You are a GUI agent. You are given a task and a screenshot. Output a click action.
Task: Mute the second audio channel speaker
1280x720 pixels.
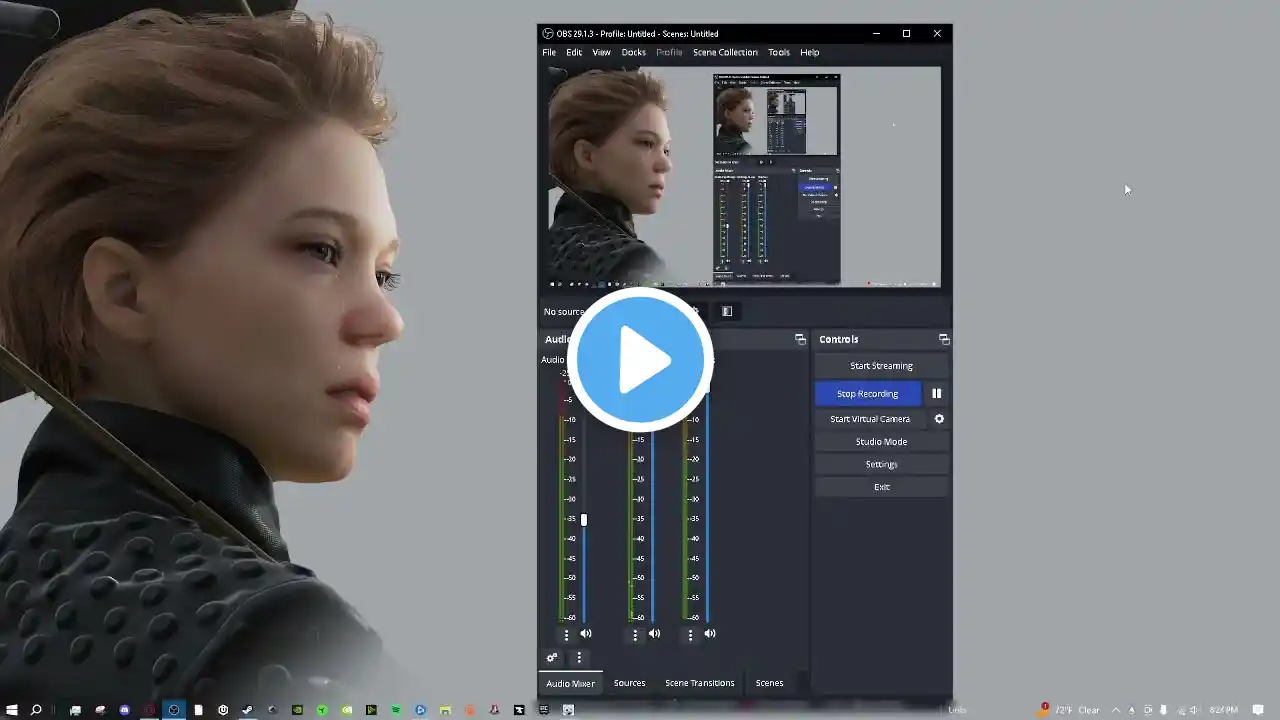[x=654, y=634]
